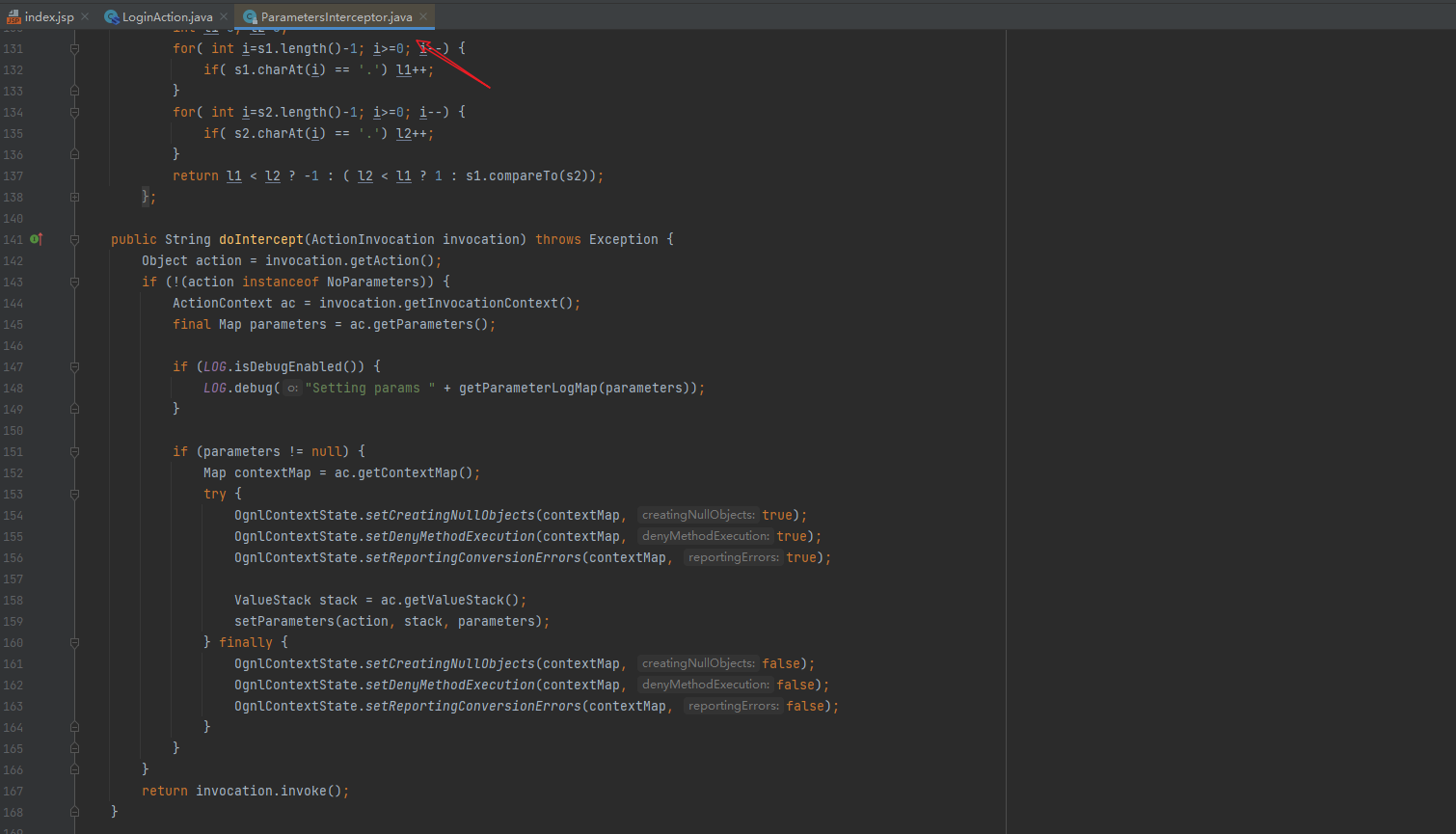Click the fold end marker at line 164
1456x834 pixels.
(74, 727)
